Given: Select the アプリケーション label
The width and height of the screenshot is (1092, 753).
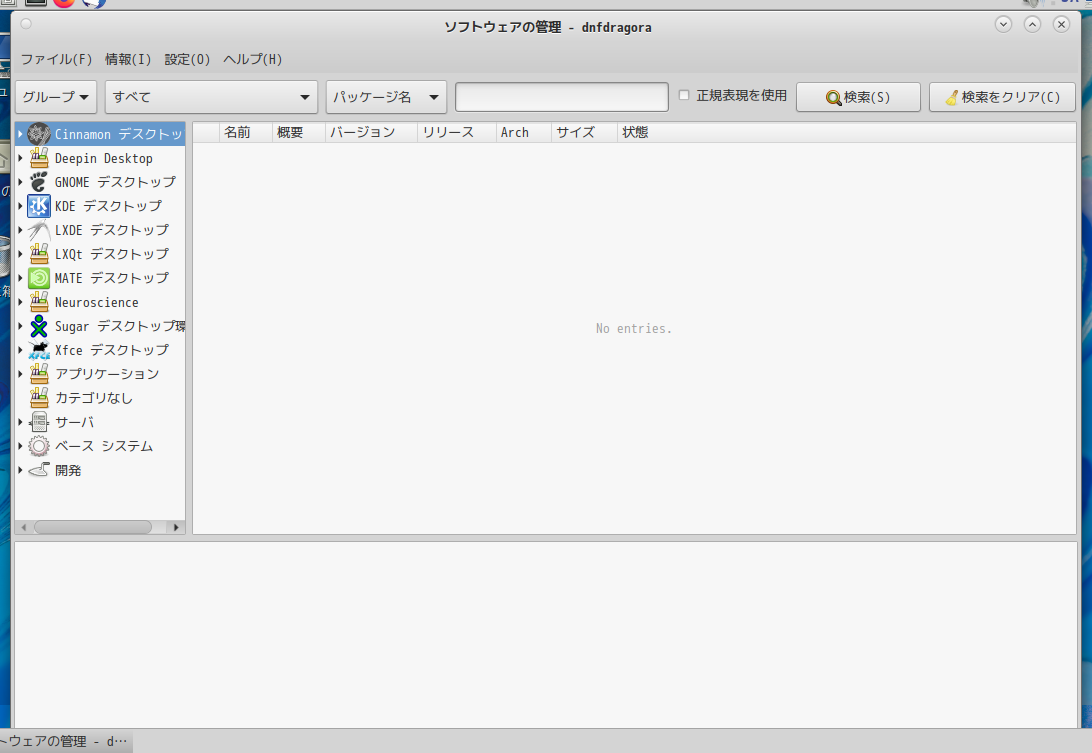Looking at the screenshot, I should pyautogui.click(x=107, y=374).
